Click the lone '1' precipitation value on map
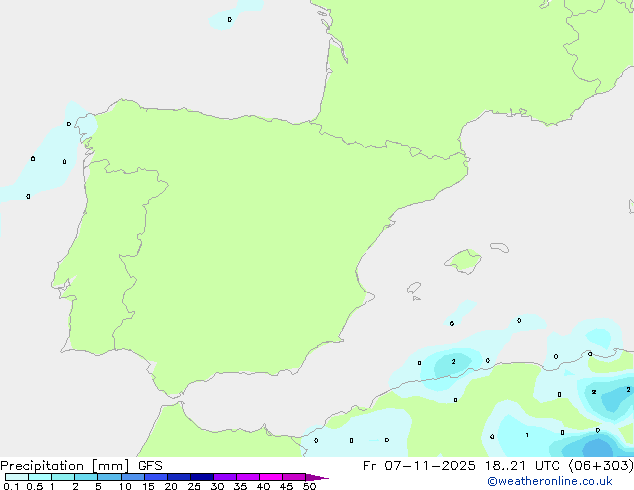 coord(527,435)
